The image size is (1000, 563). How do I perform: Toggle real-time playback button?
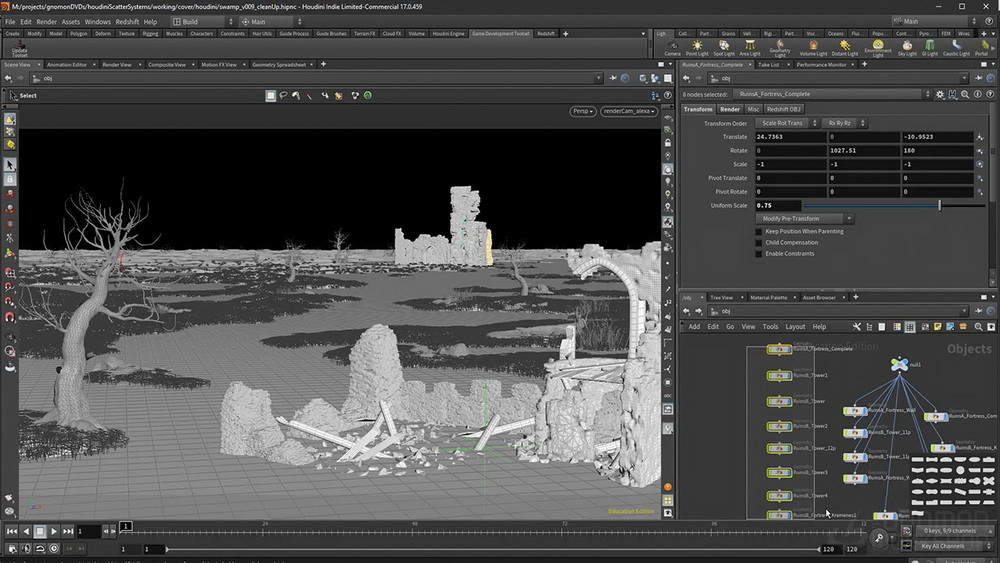[x=54, y=548]
